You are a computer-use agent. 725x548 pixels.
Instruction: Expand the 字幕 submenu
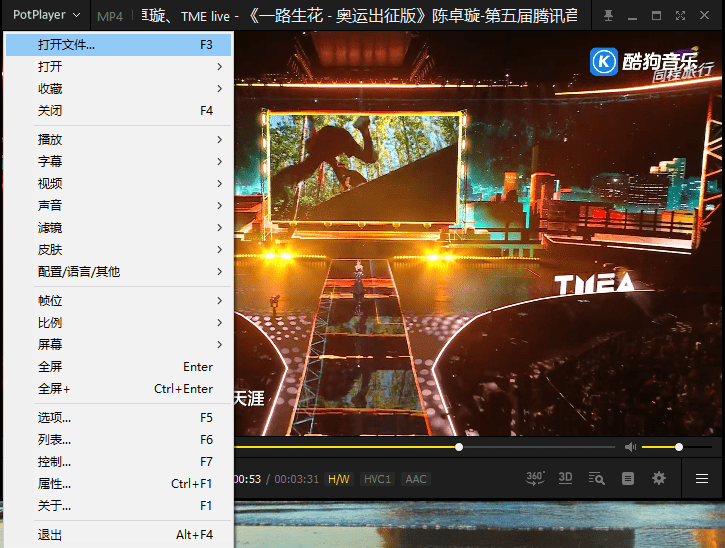tap(118, 161)
